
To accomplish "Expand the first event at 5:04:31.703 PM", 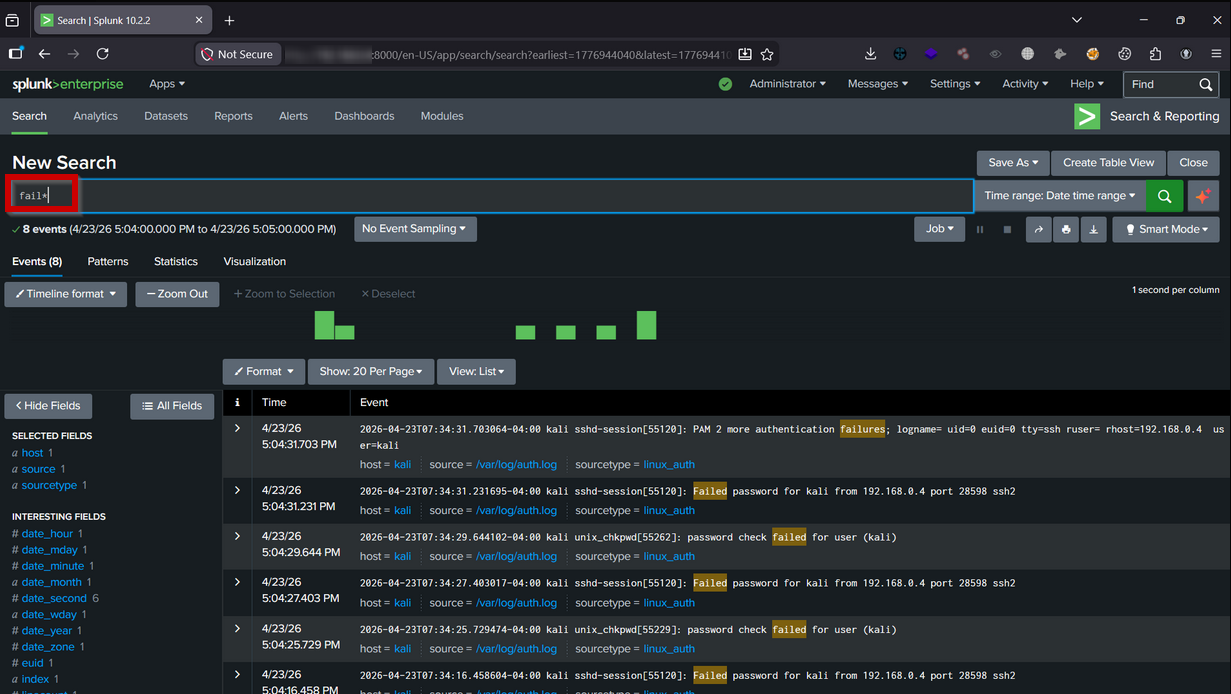I will [x=237, y=429].
